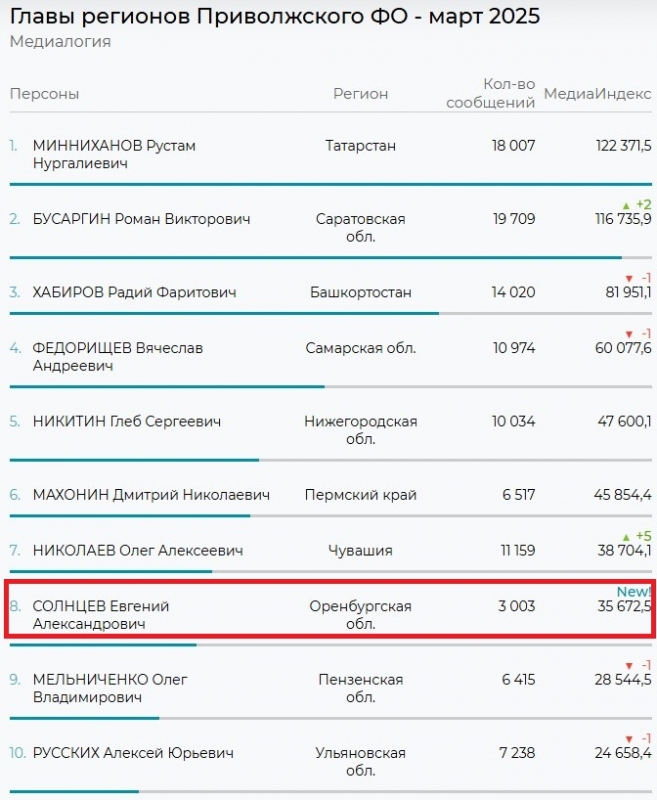This screenshot has height=800, width=657.
Task: Click the New! badge for Солнцев
Action: (x=634, y=592)
